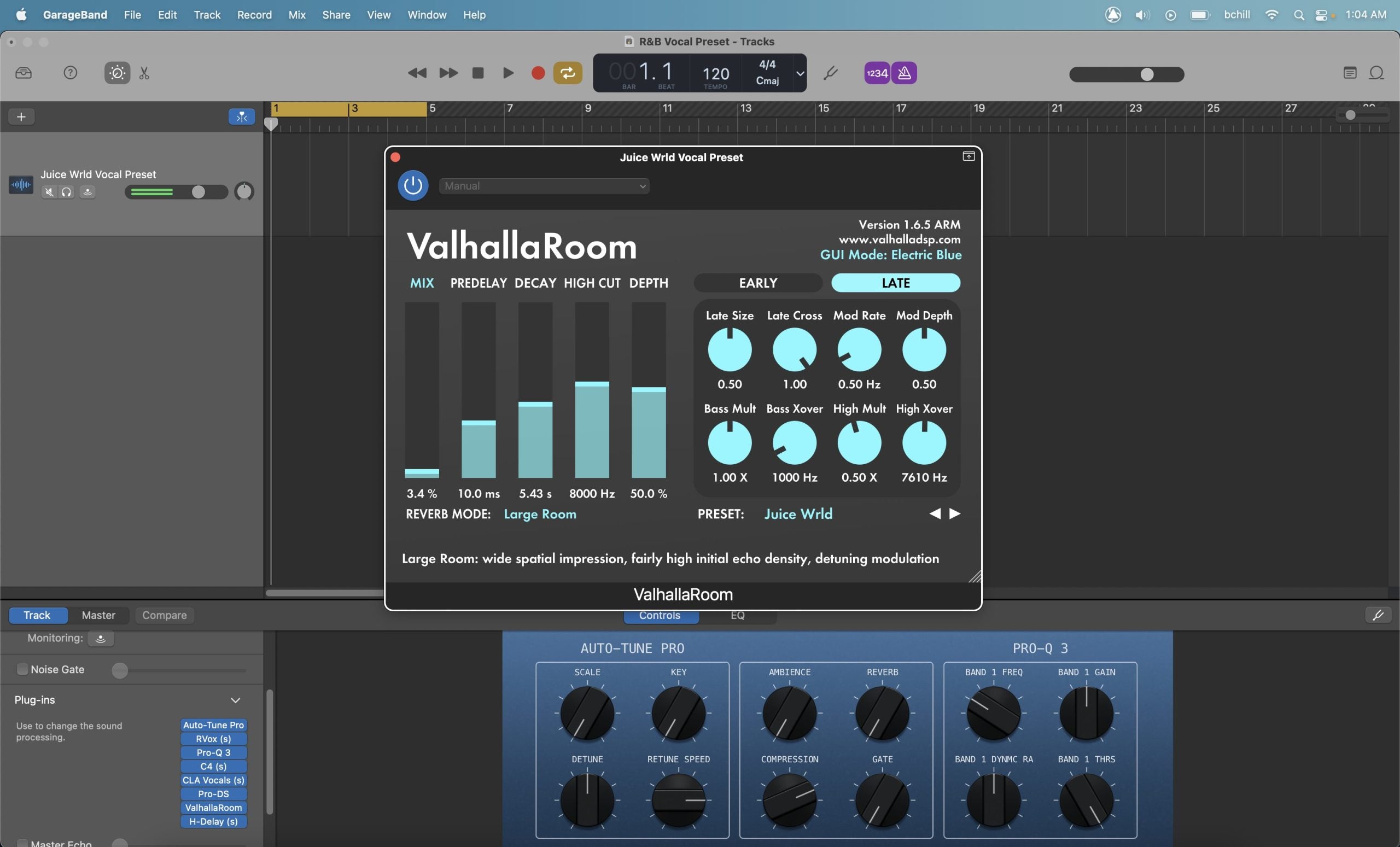Open the Manual preset dropdown in ValhallaRoom
1400x847 pixels.
click(x=544, y=186)
